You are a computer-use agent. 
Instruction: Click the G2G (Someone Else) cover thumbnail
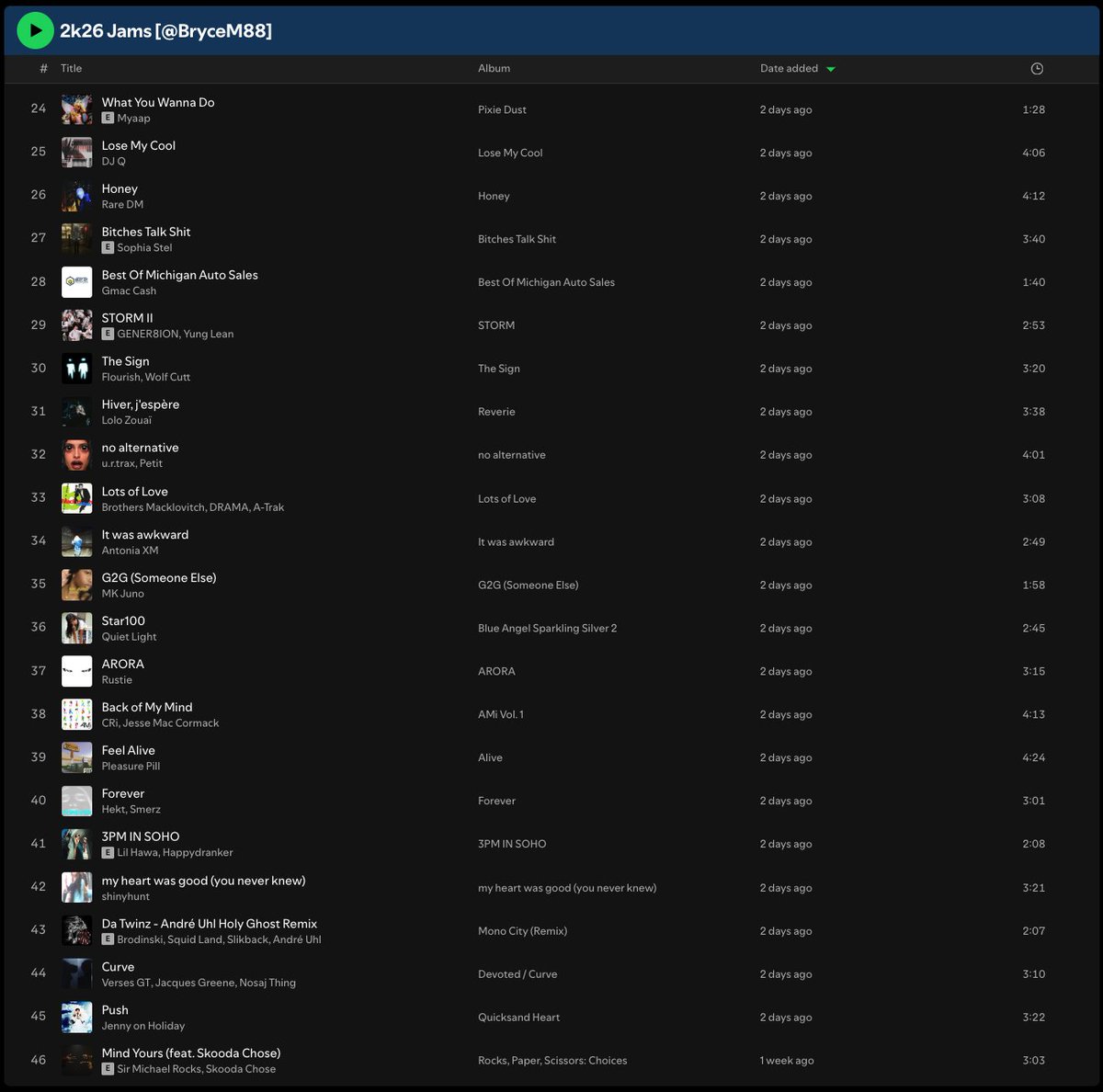click(76, 585)
